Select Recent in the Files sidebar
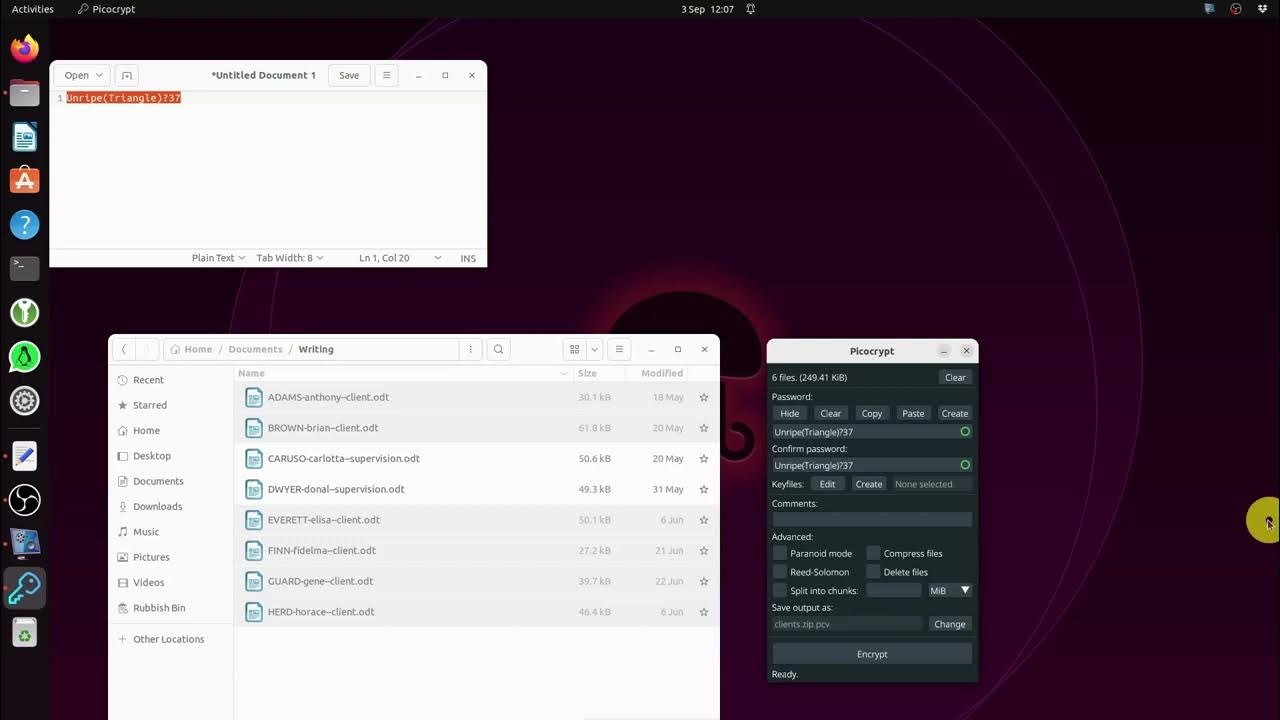 [x=171, y=380]
